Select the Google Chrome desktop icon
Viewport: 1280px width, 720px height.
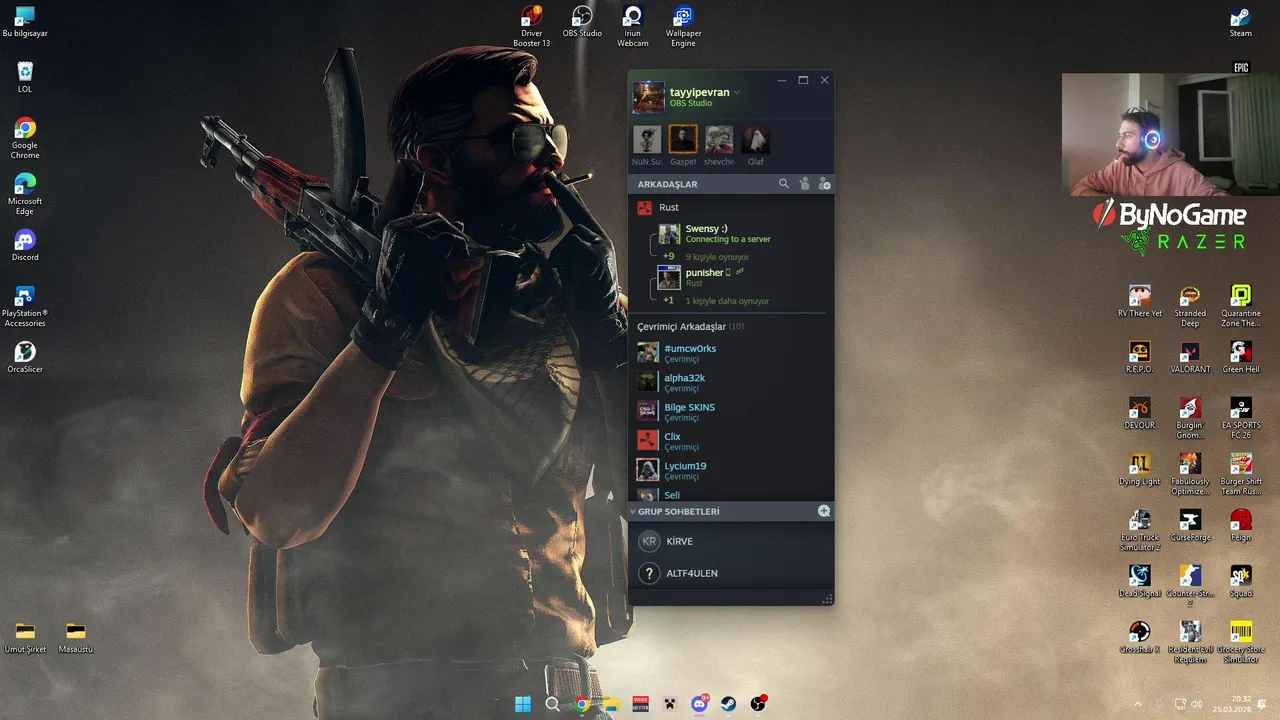pos(25,138)
